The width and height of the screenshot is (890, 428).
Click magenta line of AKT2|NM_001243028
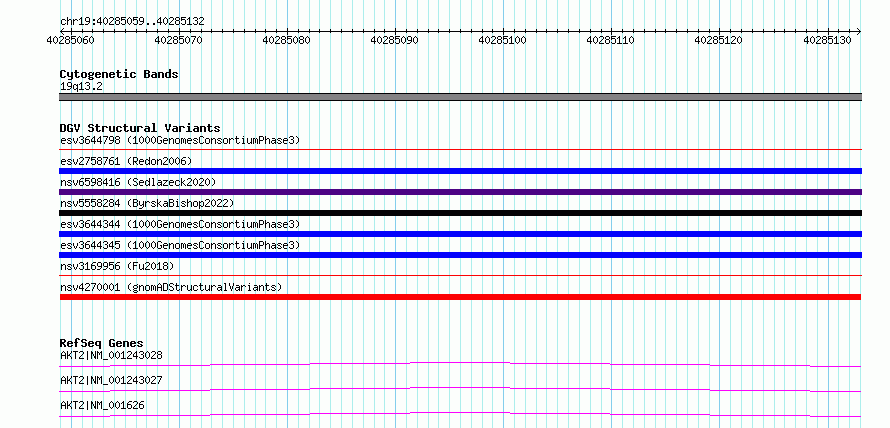[460, 364]
